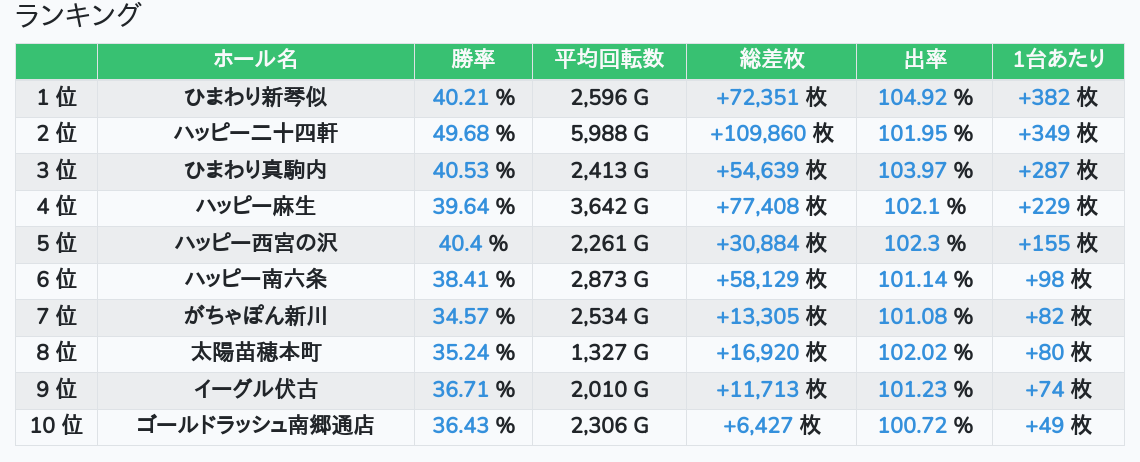Click ゴールドラッシュ南郷通店 hall name

click(x=255, y=425)
